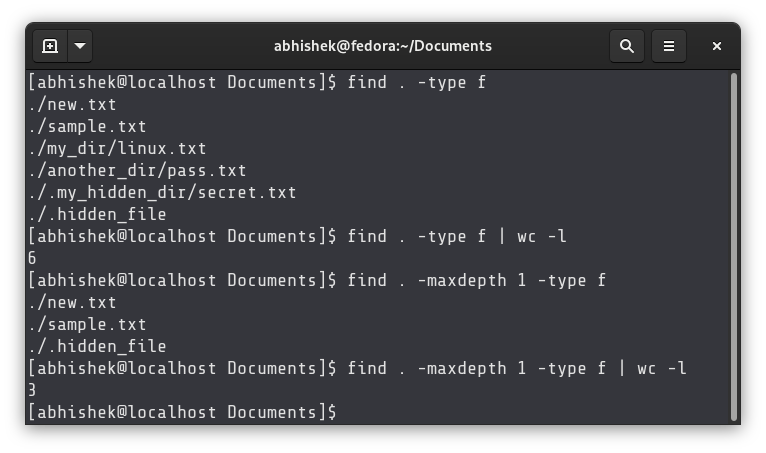Open a new terminal tab
This screenshot has height=453, width=766.
click(x=50, y=46)
